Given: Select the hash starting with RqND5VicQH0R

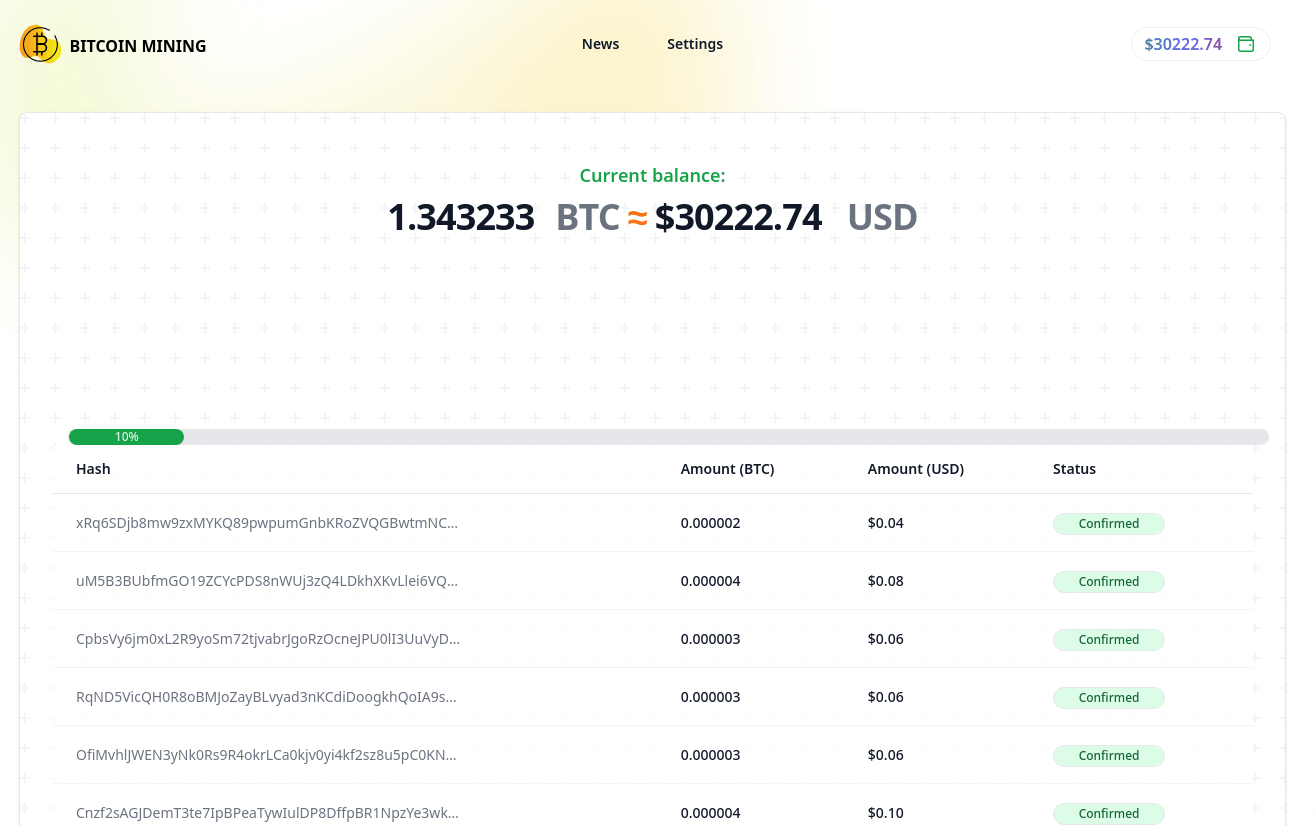Looking at the screenshot, I should pos(267,697).
